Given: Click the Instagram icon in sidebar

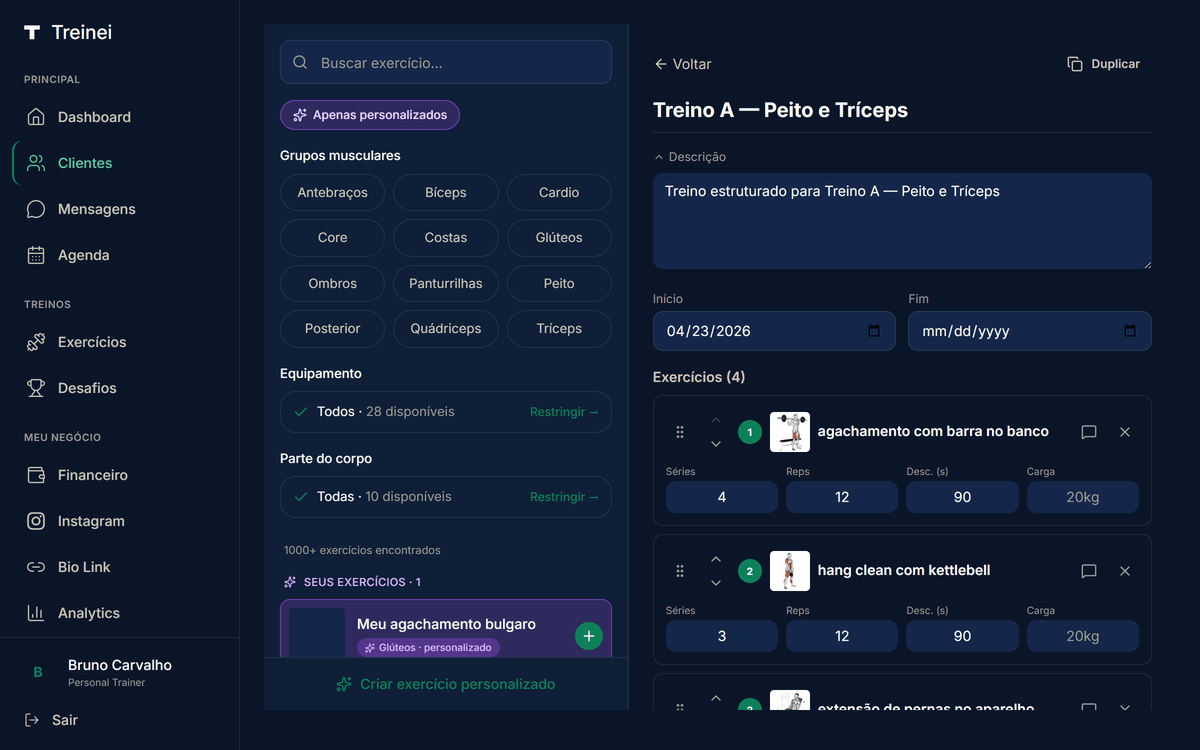Looking at the screenshot, I should (36, 521).
